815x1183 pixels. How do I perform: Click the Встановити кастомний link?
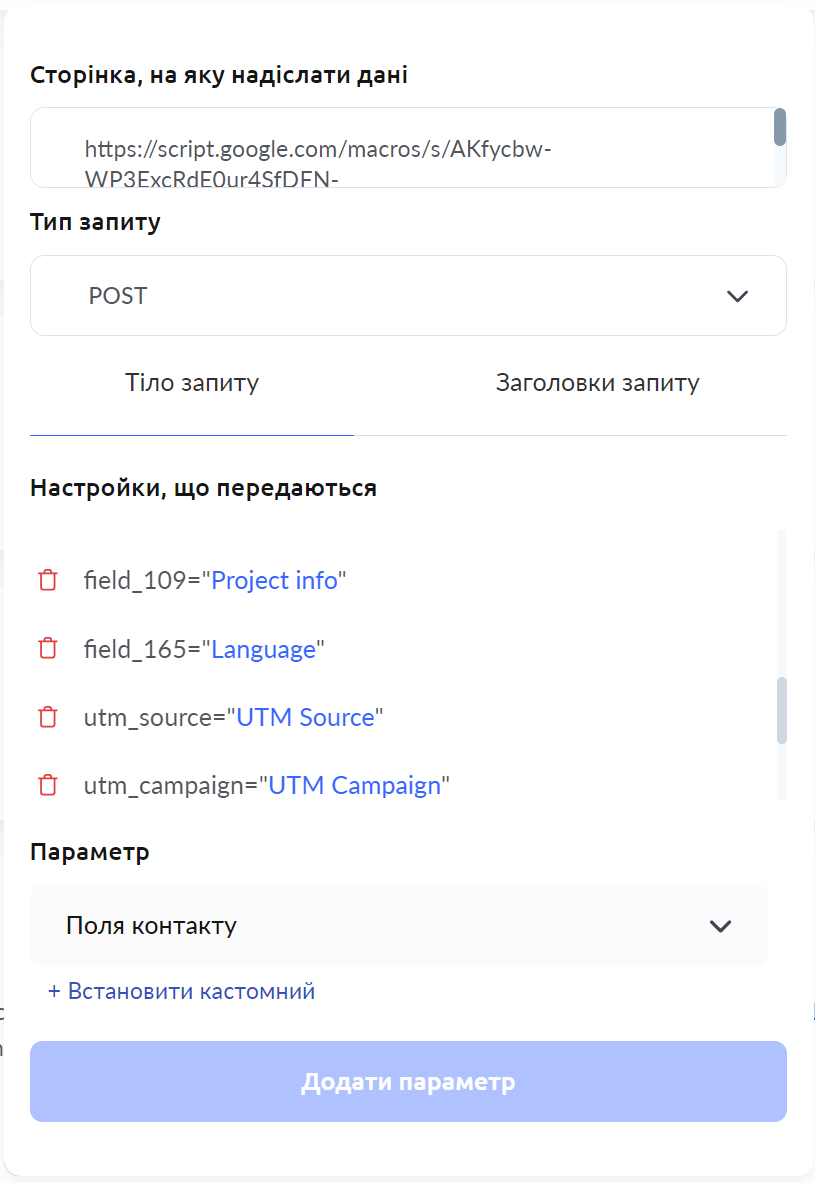181,991
